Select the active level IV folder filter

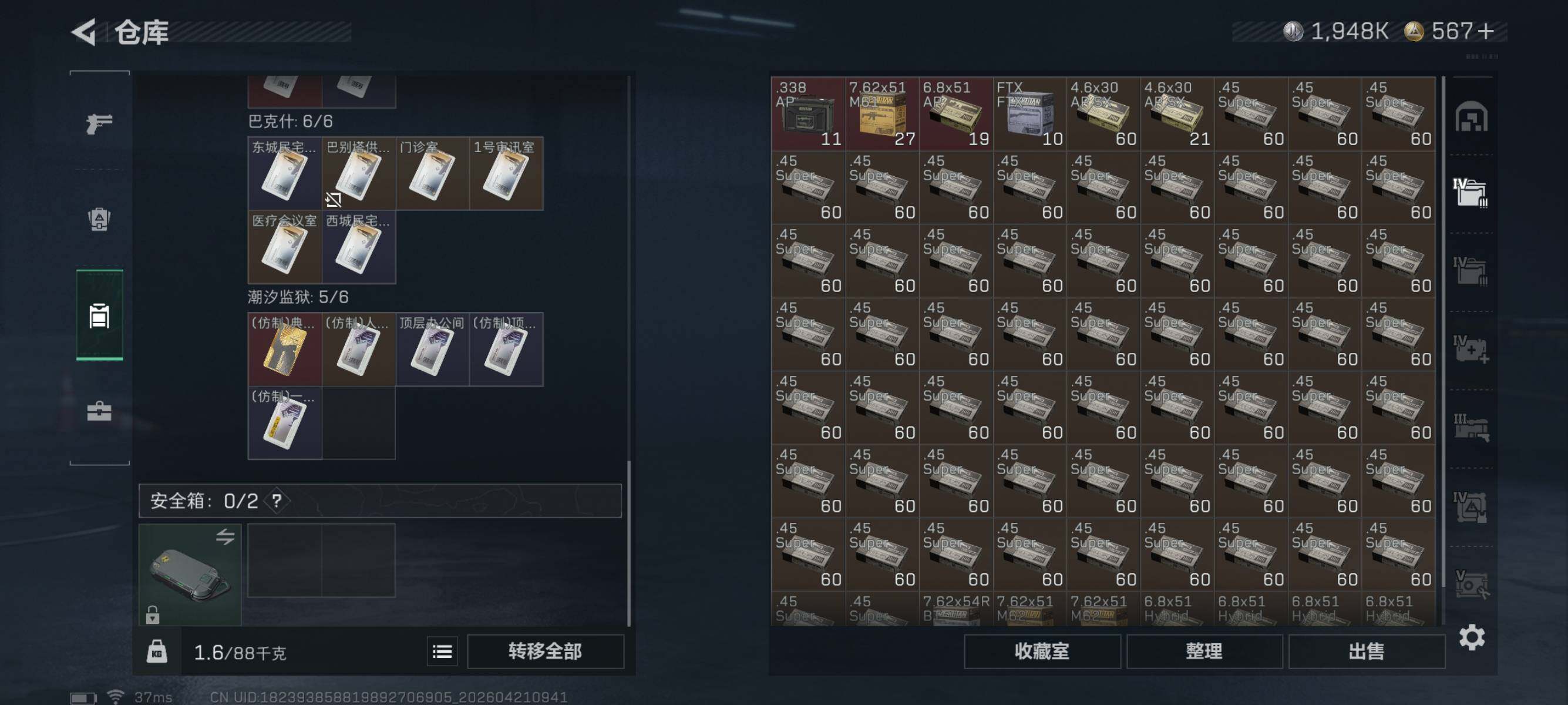point(1471,192)
